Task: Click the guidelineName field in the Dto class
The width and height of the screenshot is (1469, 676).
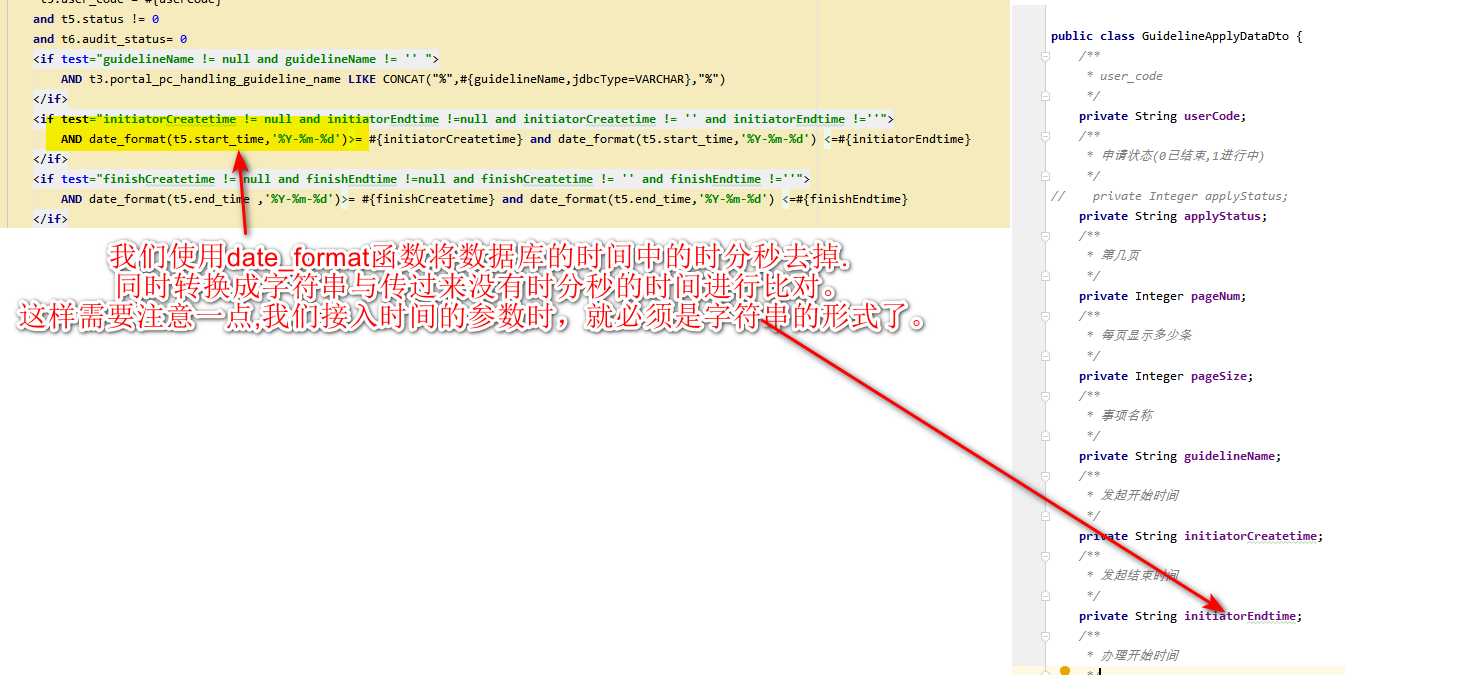Action: (1229, 456)
